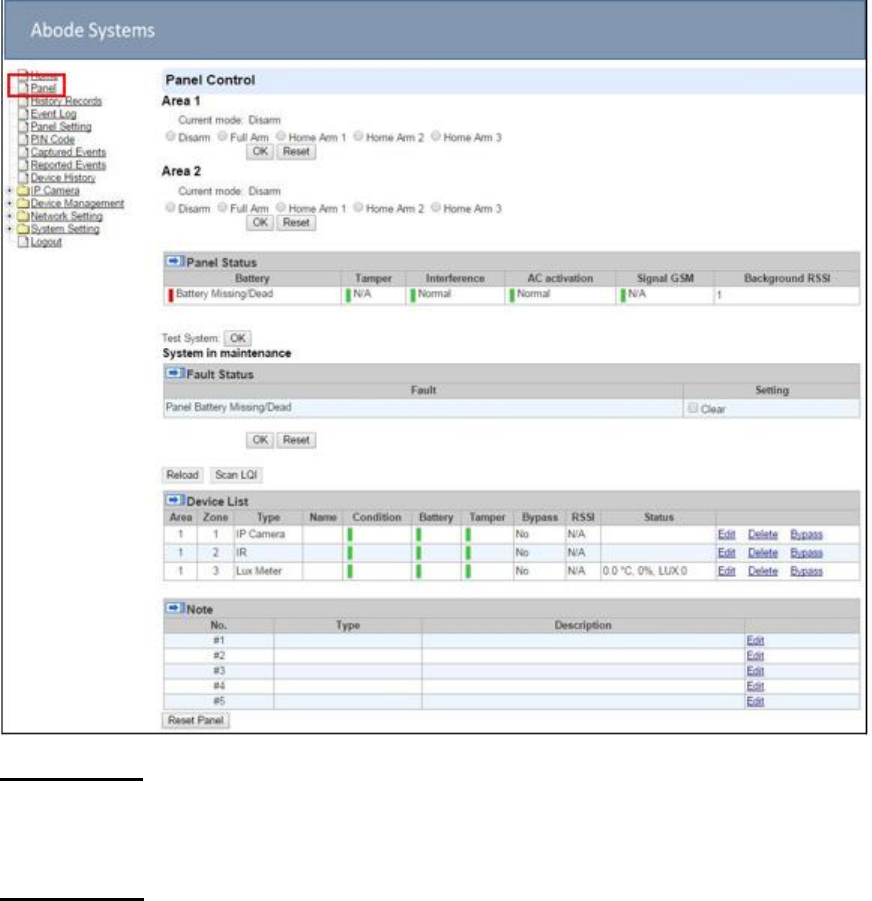The width and height of the screenshot is (872, 901).
Task: Open Captured Events page
Action: 68,152
